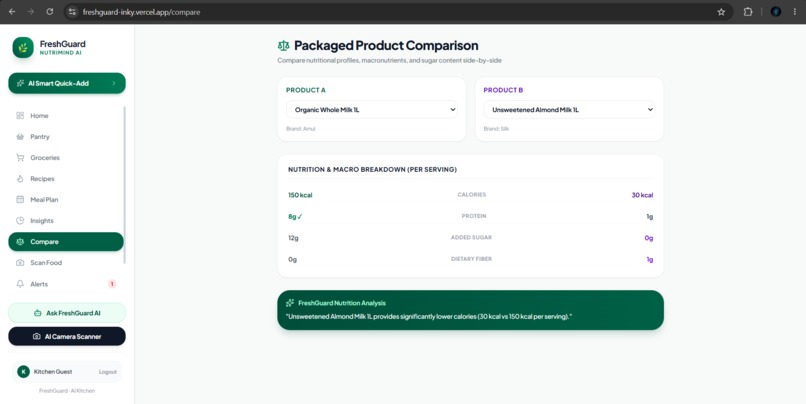Click the "PRODUCT B" card heading
Image resolution: width=806 pixels, height=404 pixels.
pos(503,90)
